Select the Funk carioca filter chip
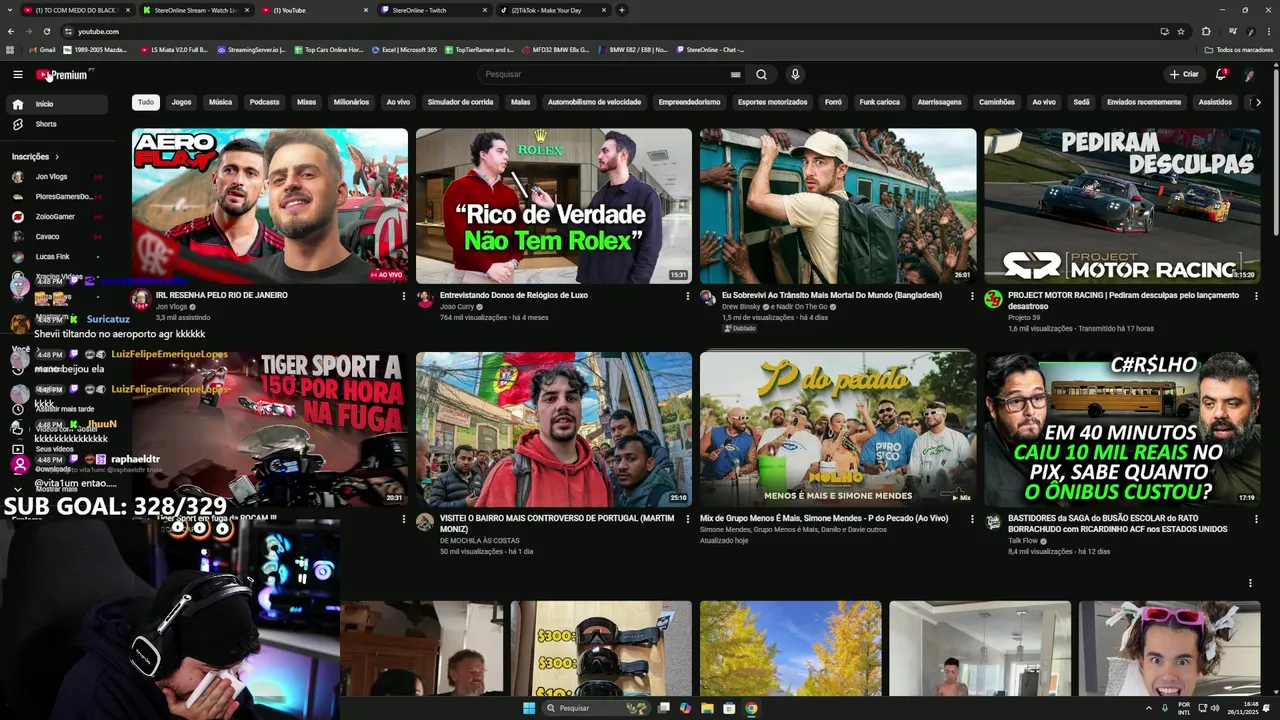Image resolution: width=1280 pixels, height=720 pixels. (879, 102)
